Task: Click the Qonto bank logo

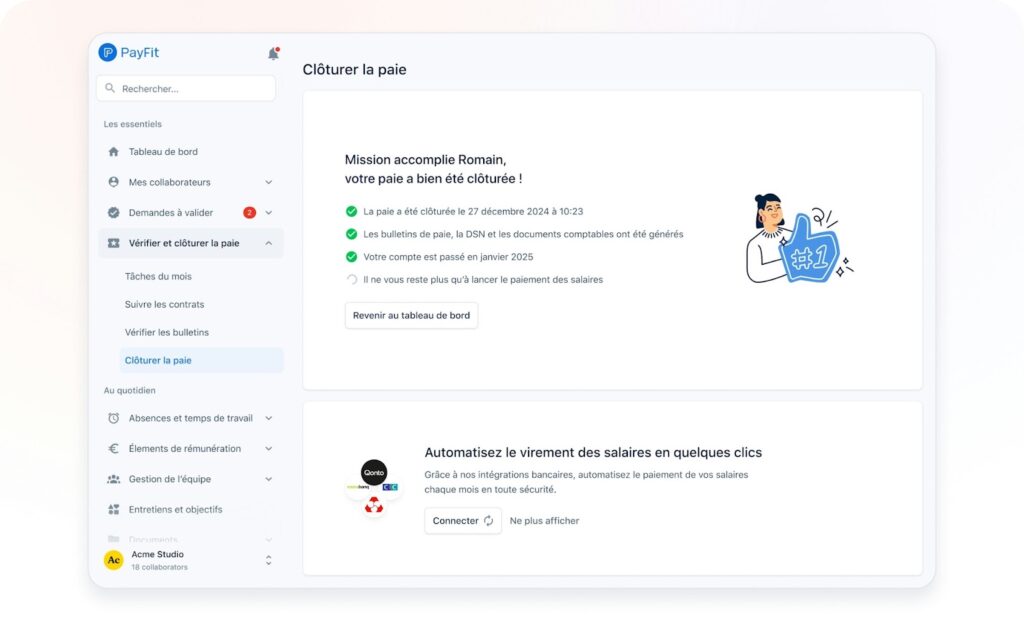Action: pyautogui.click(x=374, y=472)
